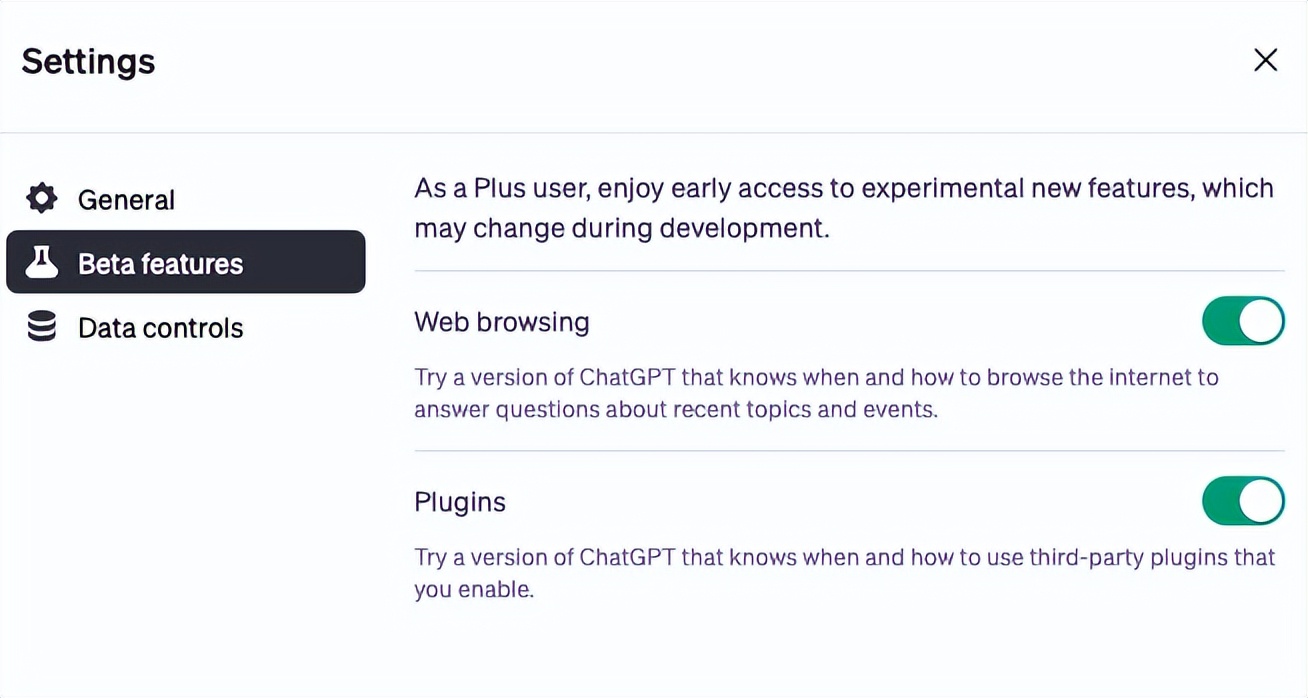Click the flask icon on the highlighted tab
This screenshot has height=698, width=1308.
(42, 262)
